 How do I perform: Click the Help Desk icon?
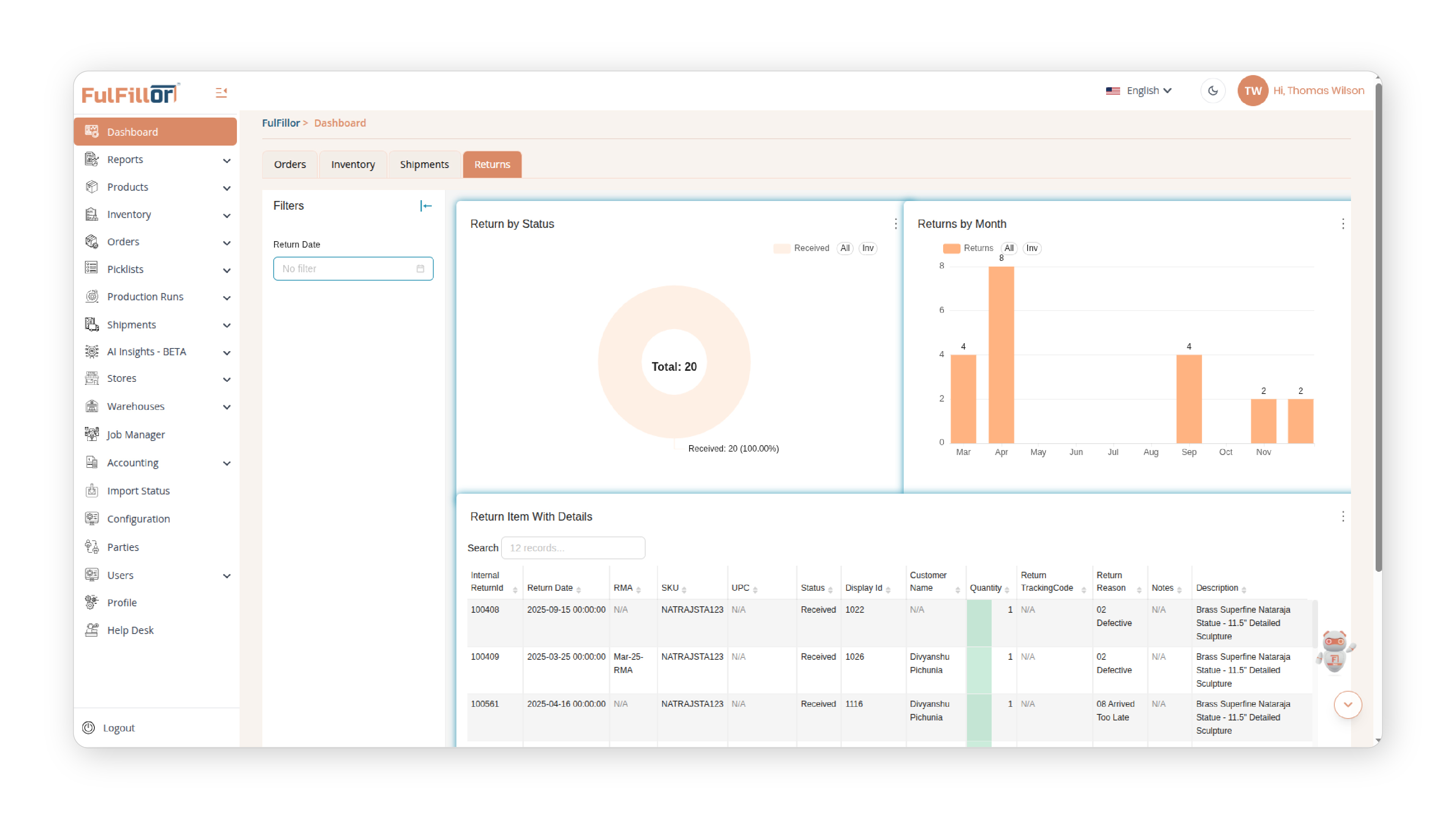click(92, 630)
